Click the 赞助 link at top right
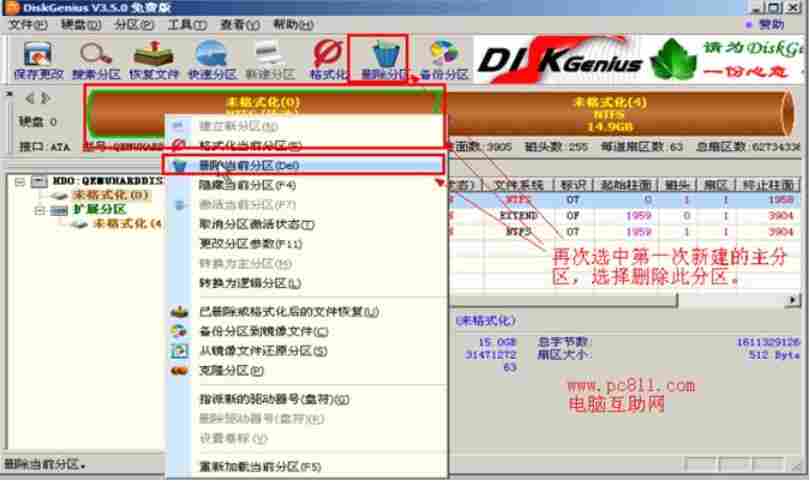Screen dimensions: 810x481 pyautogui.click(x=771, y=24)
